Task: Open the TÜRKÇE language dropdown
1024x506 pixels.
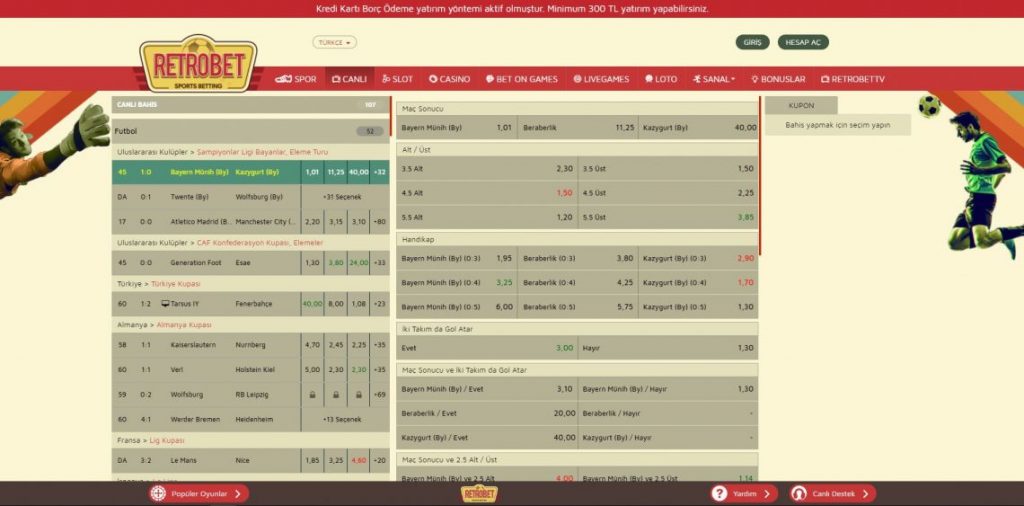Action: tap(334, 43)
